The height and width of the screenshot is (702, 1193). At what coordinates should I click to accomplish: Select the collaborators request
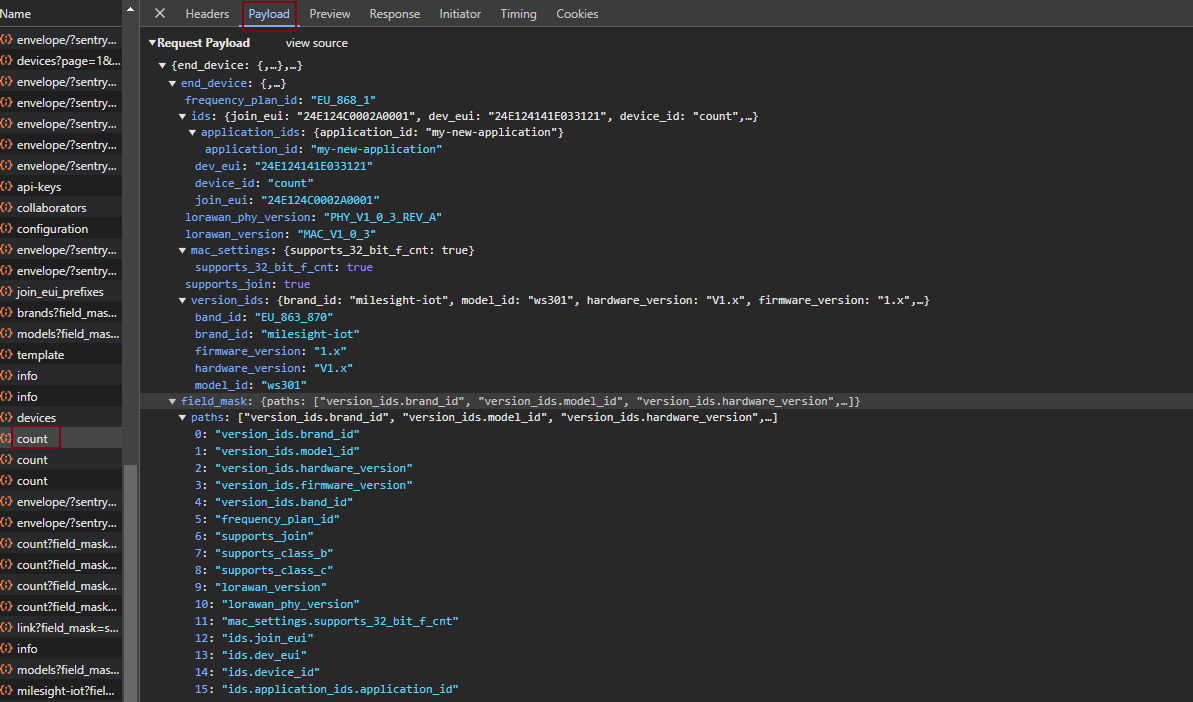[x=61, y=208]
